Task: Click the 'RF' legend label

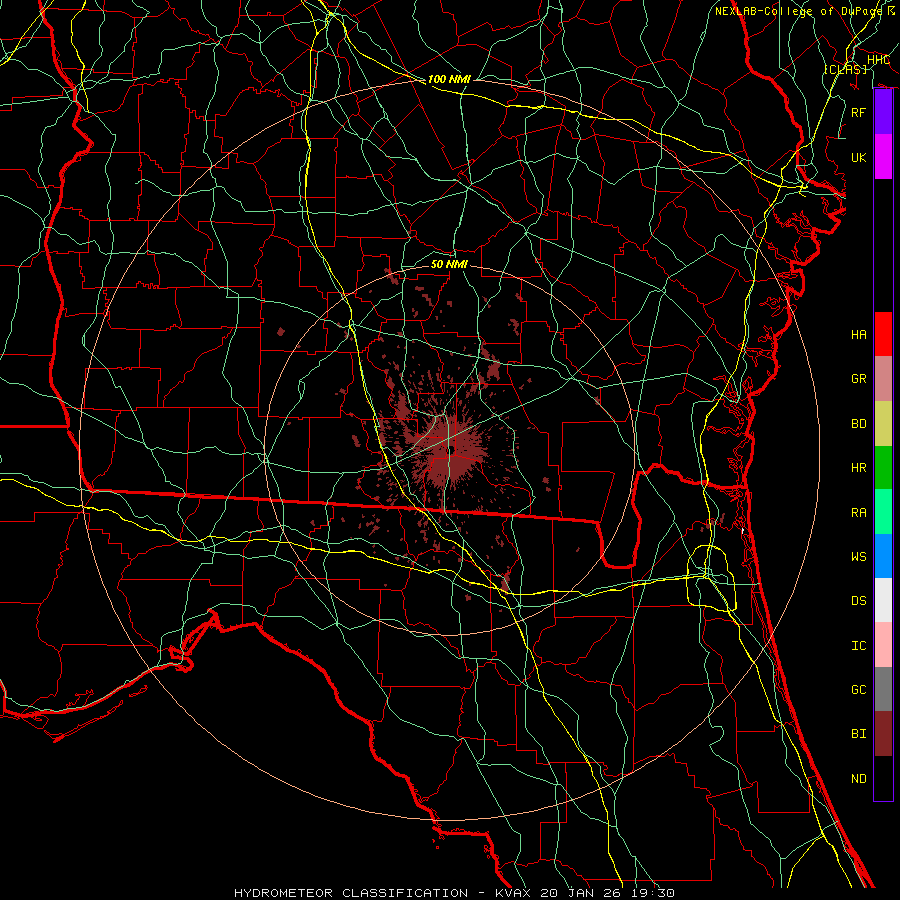Action: pyautogui.click(x=859, y=113)
